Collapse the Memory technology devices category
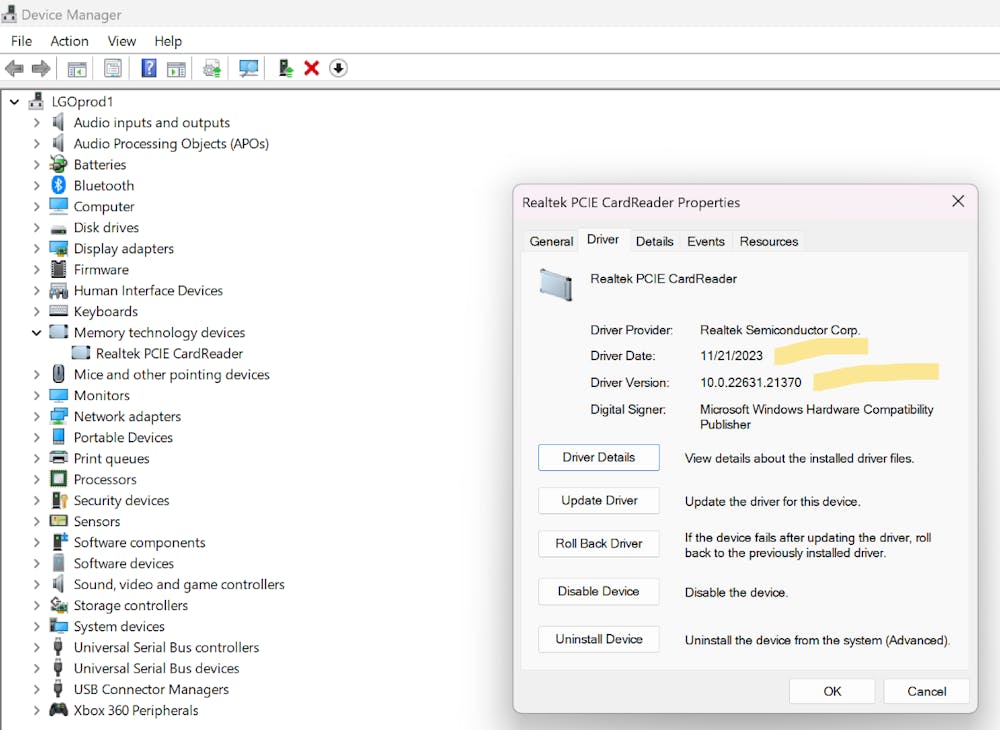The width and height of the screenshot is (1000, 730). click(36, 332)
